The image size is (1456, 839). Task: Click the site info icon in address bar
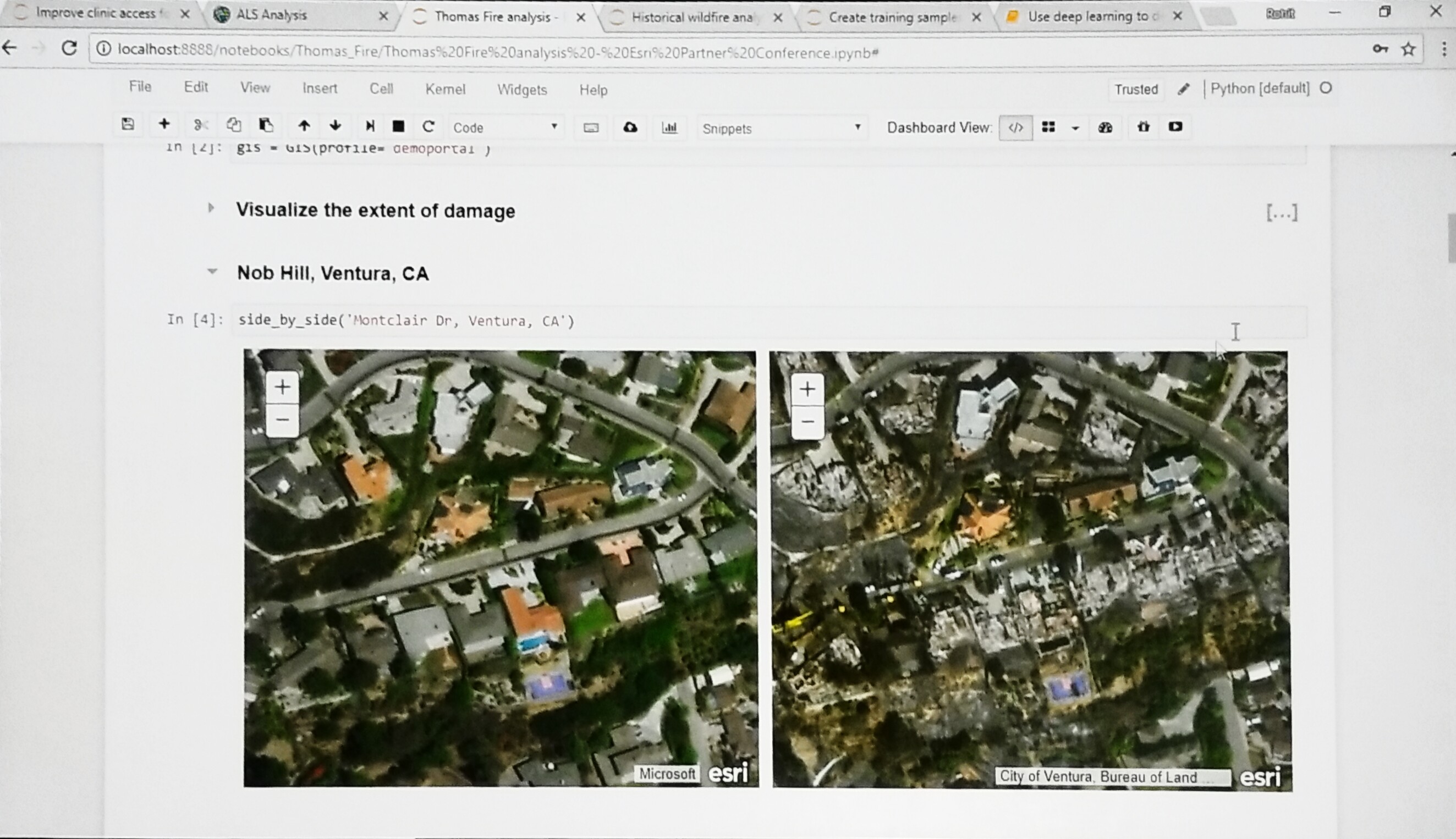coord(103,49)
